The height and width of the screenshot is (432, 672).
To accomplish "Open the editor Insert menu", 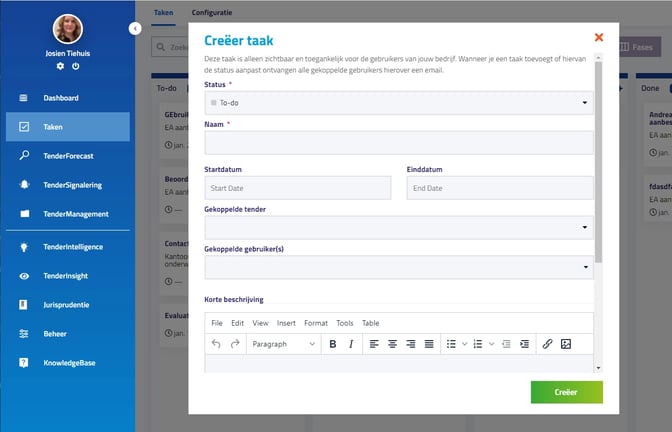I will tap(286, 323).
